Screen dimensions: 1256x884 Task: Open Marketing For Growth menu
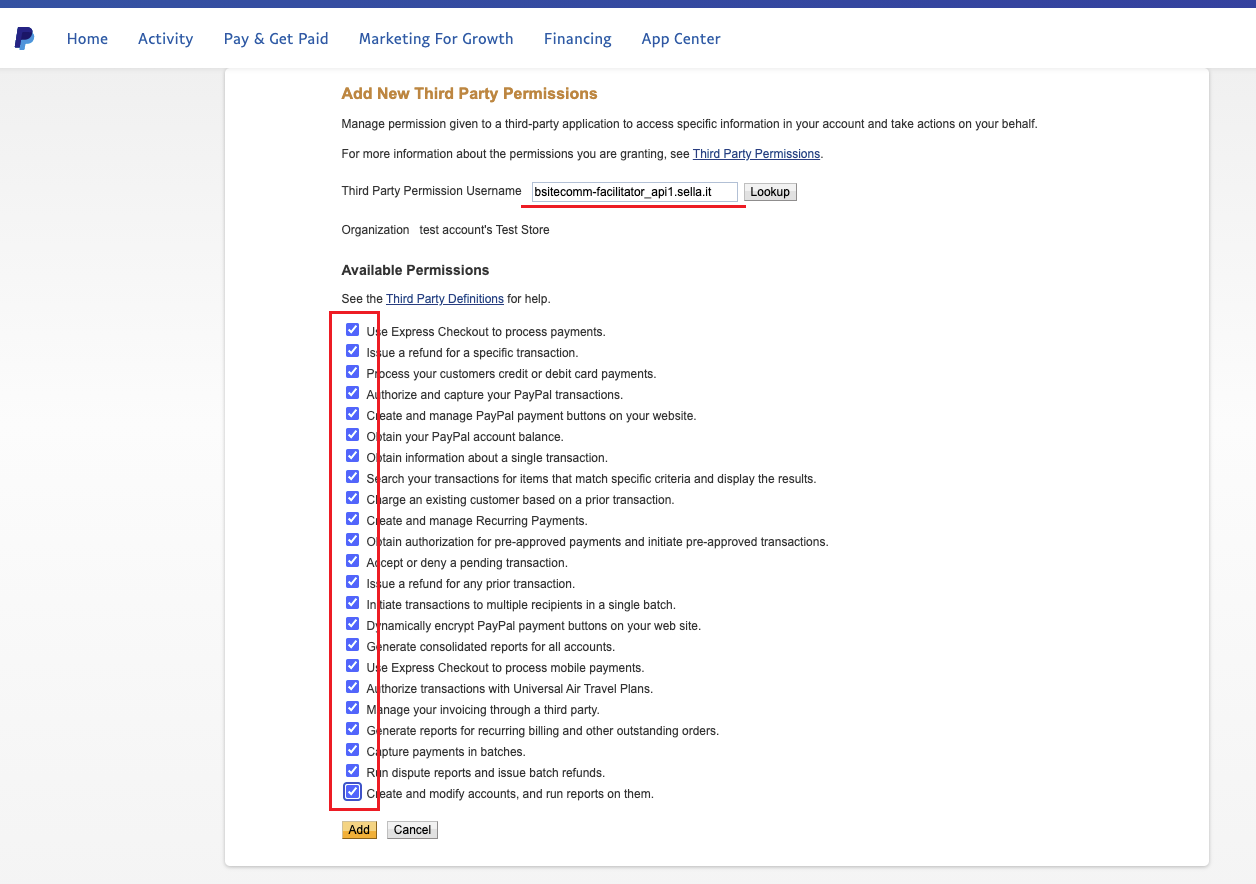coord(436,39)
